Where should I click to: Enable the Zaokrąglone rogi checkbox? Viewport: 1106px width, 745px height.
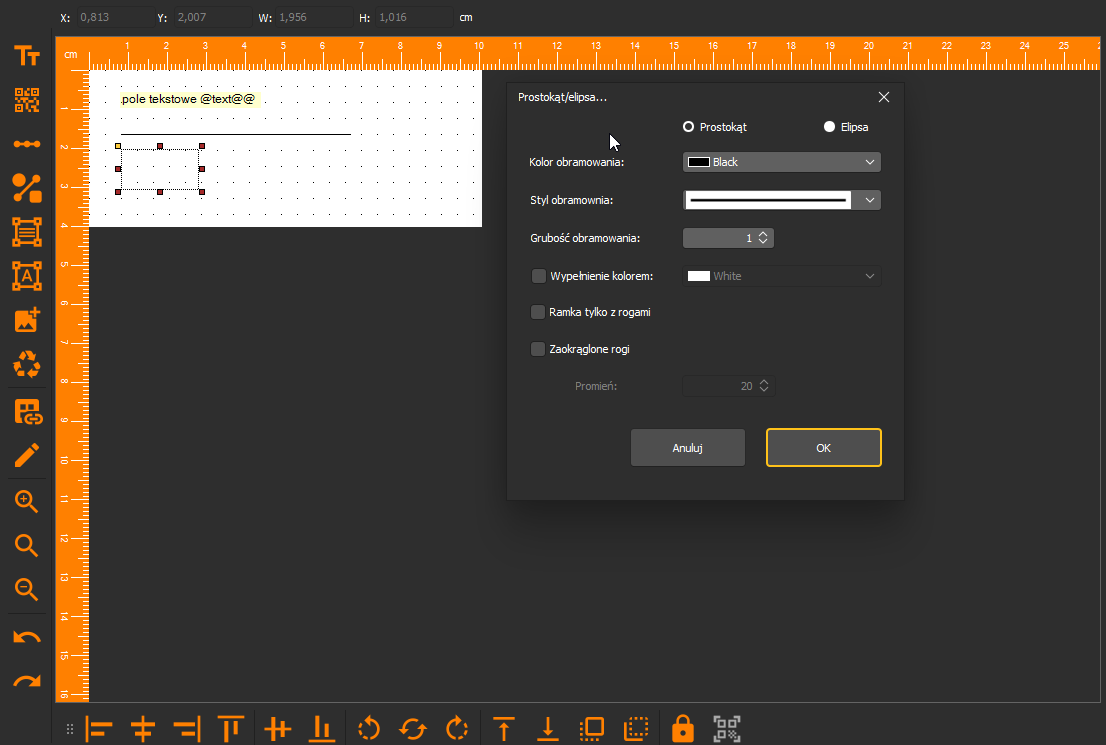coord(537,349)
